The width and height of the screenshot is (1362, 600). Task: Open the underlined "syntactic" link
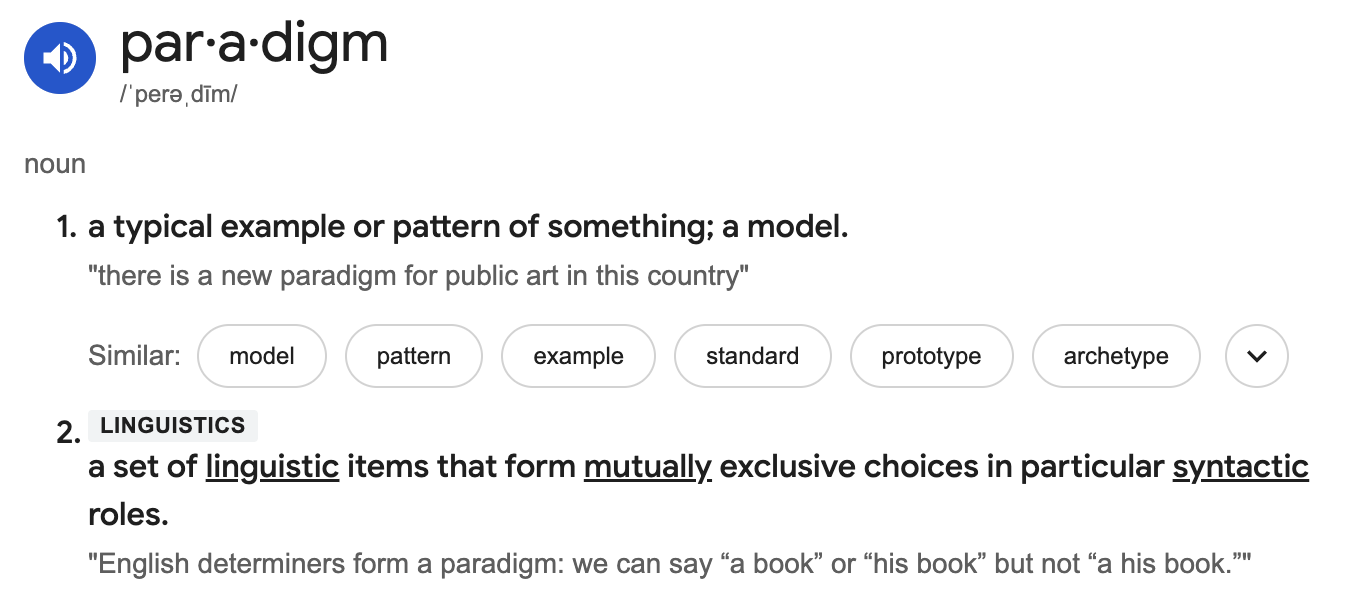click(x=1240, y=467)
